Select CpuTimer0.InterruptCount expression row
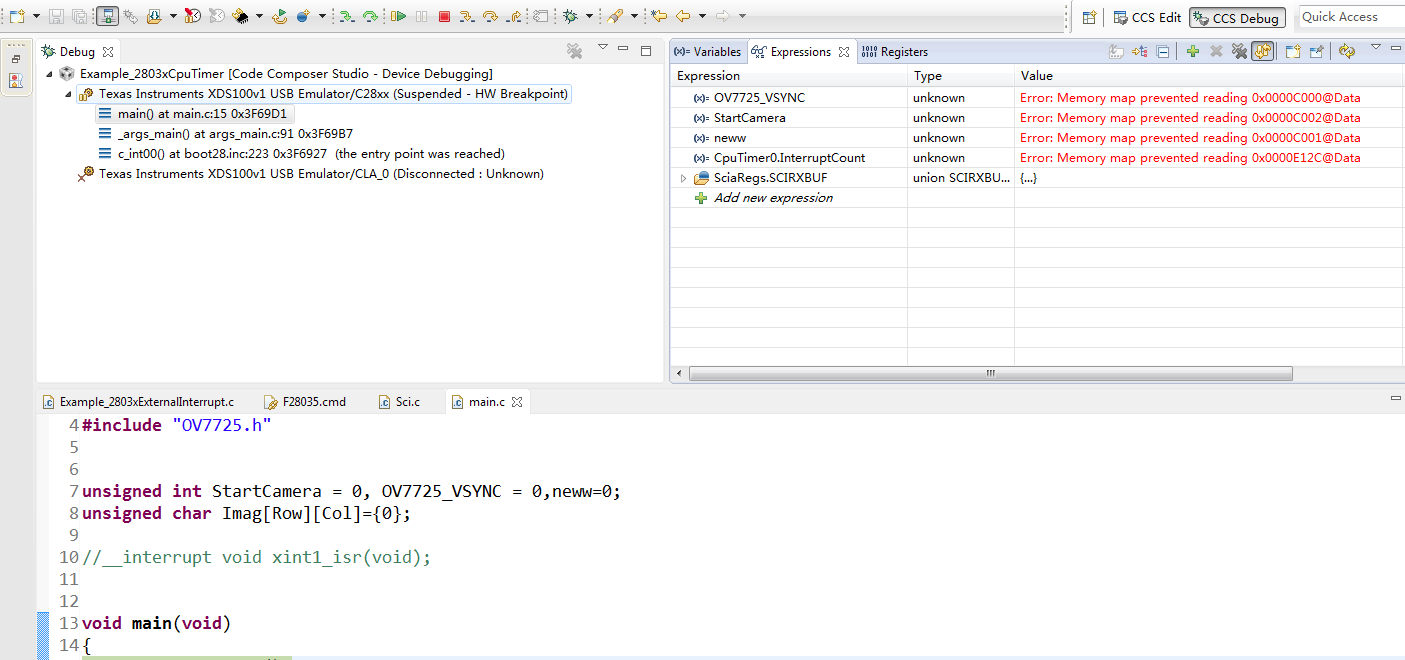The width and height of the screenshot is (1405, 660). (x=1037, y=158)
